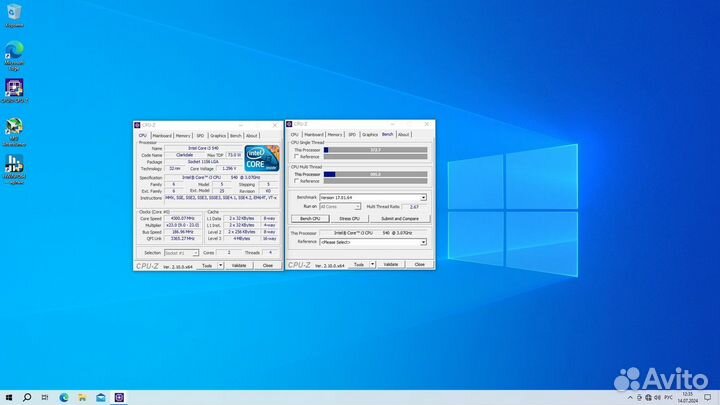Click the safely remove hardware tray icon
Screen dimensions: 720x405
(639, 398)
